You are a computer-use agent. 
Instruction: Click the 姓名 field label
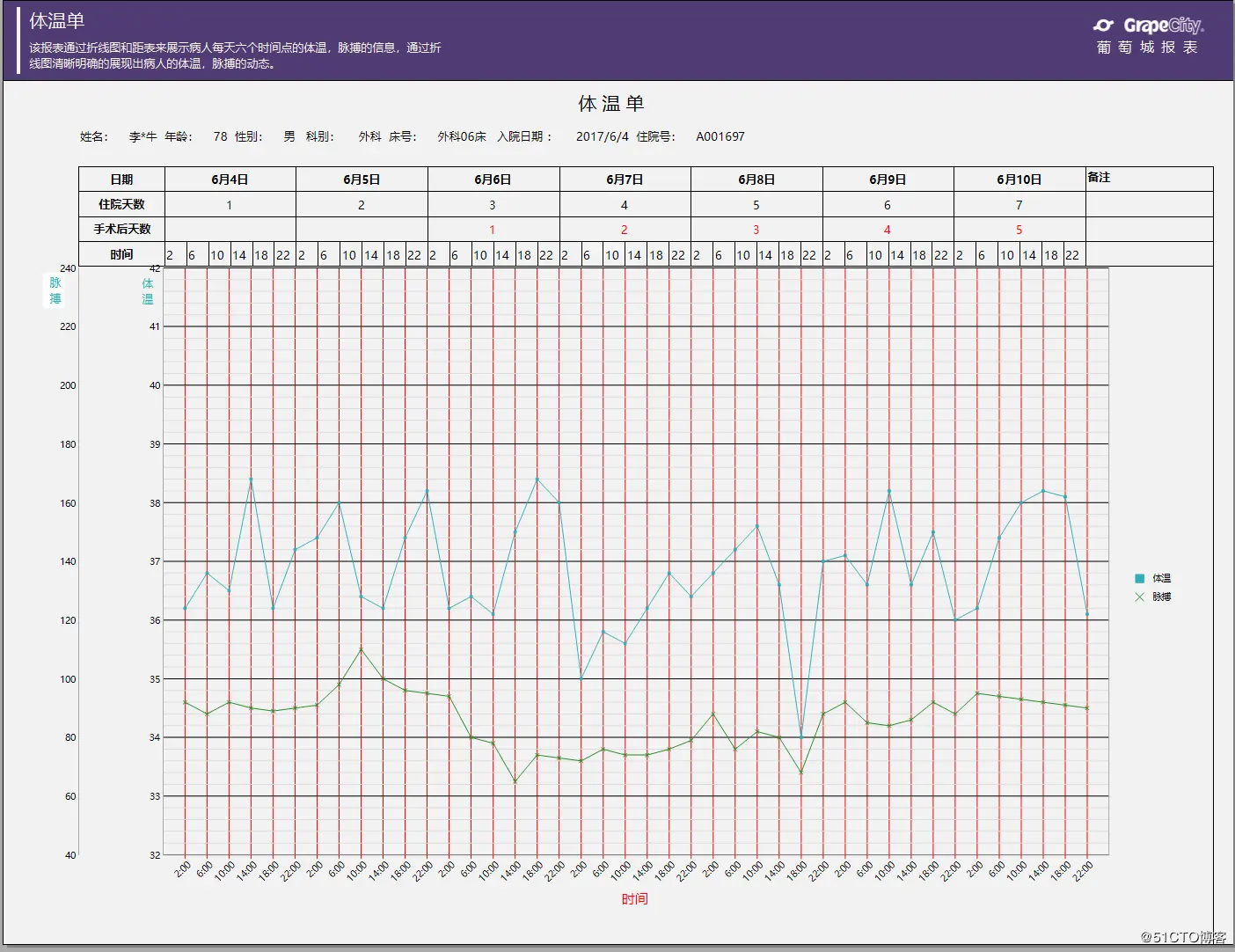point(94,136)
